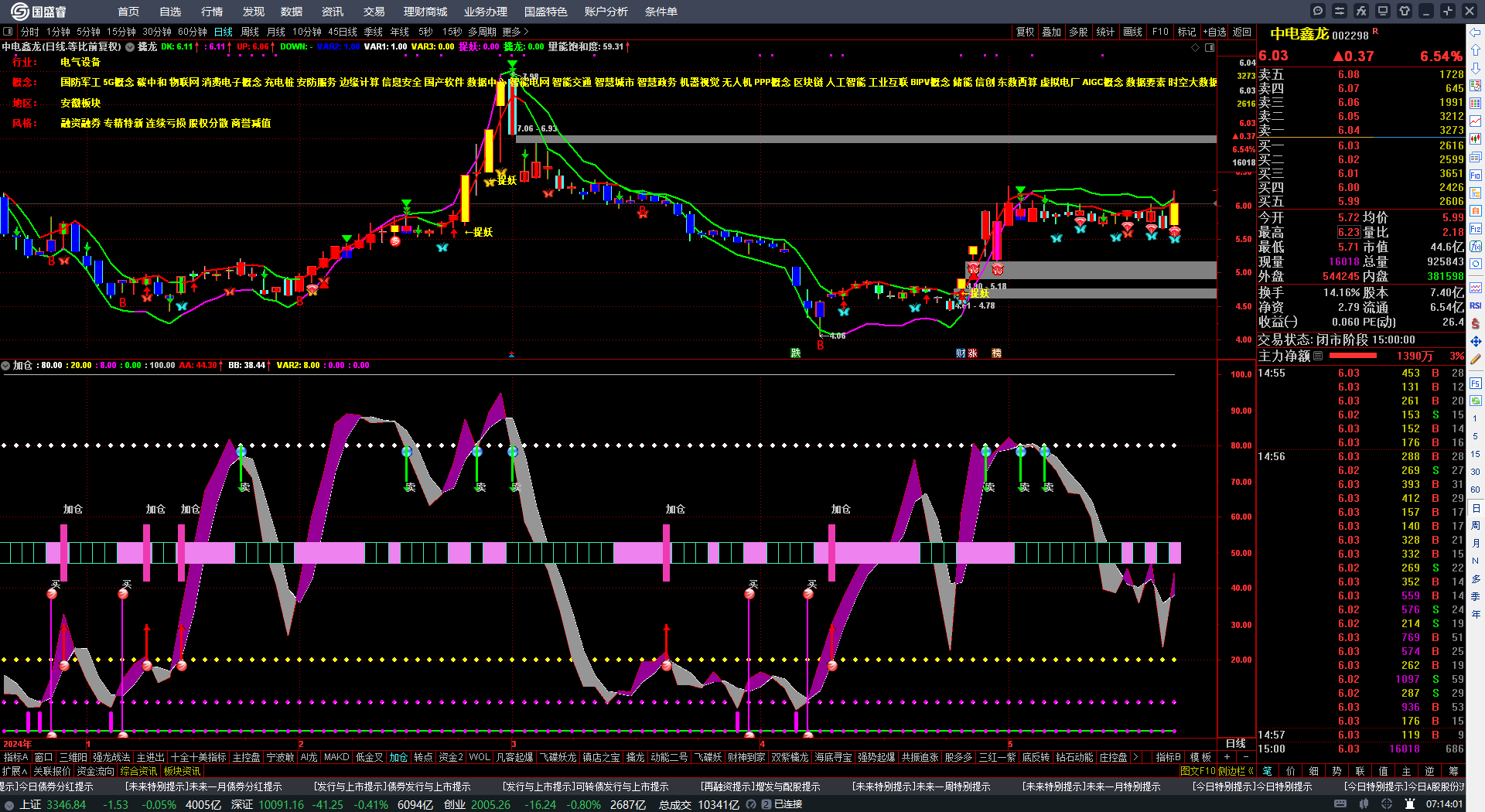The image size is (1485, 812).
Task: Toggle panel layout icon left of 分时
Action: [8, 32]
